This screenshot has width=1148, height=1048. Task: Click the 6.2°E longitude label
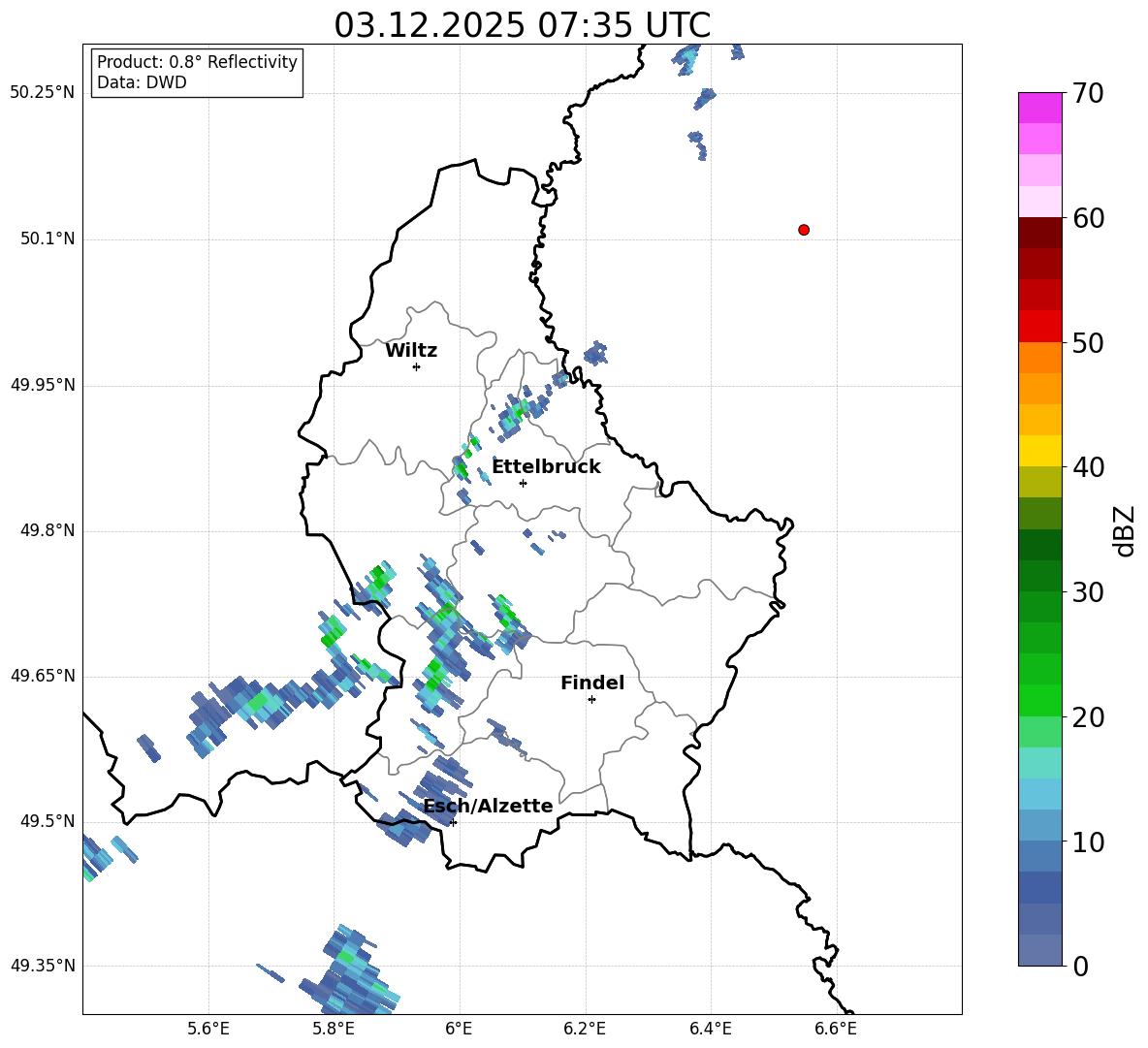click(x=585, y=1029)
